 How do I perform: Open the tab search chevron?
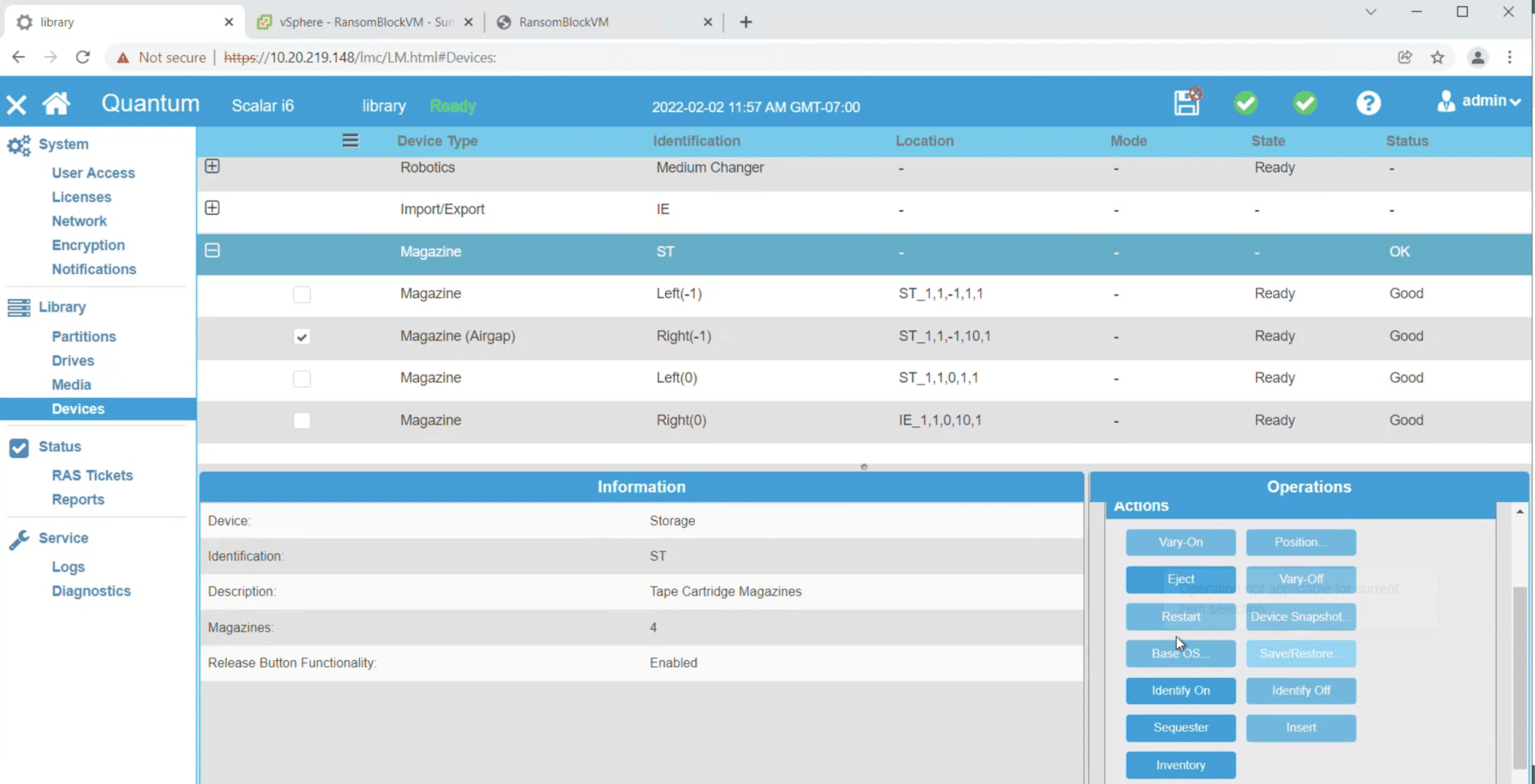coord(1370,12)
